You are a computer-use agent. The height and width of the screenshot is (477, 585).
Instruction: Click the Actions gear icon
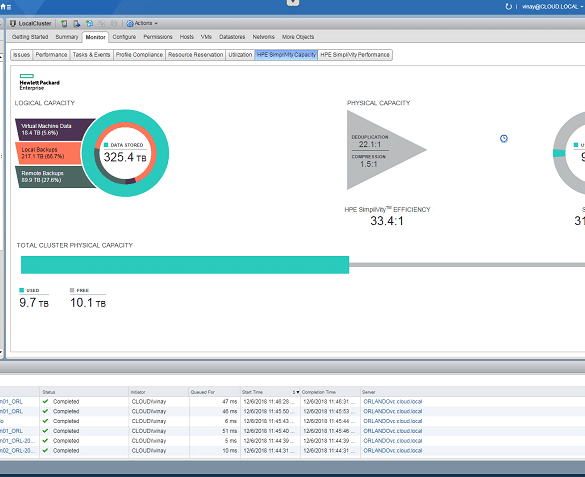click(x=130, y=23)
